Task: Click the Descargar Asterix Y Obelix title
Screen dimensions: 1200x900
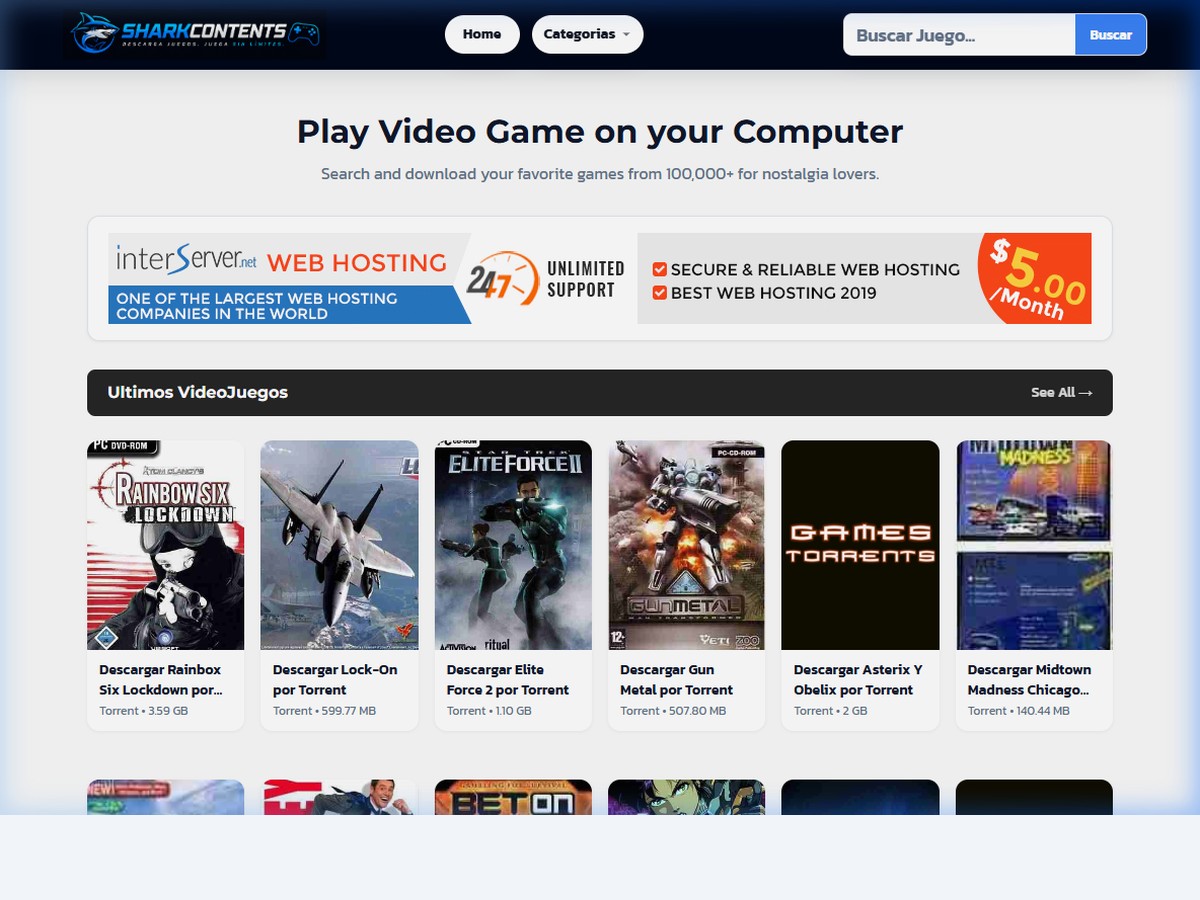Action: click(858, 680)
